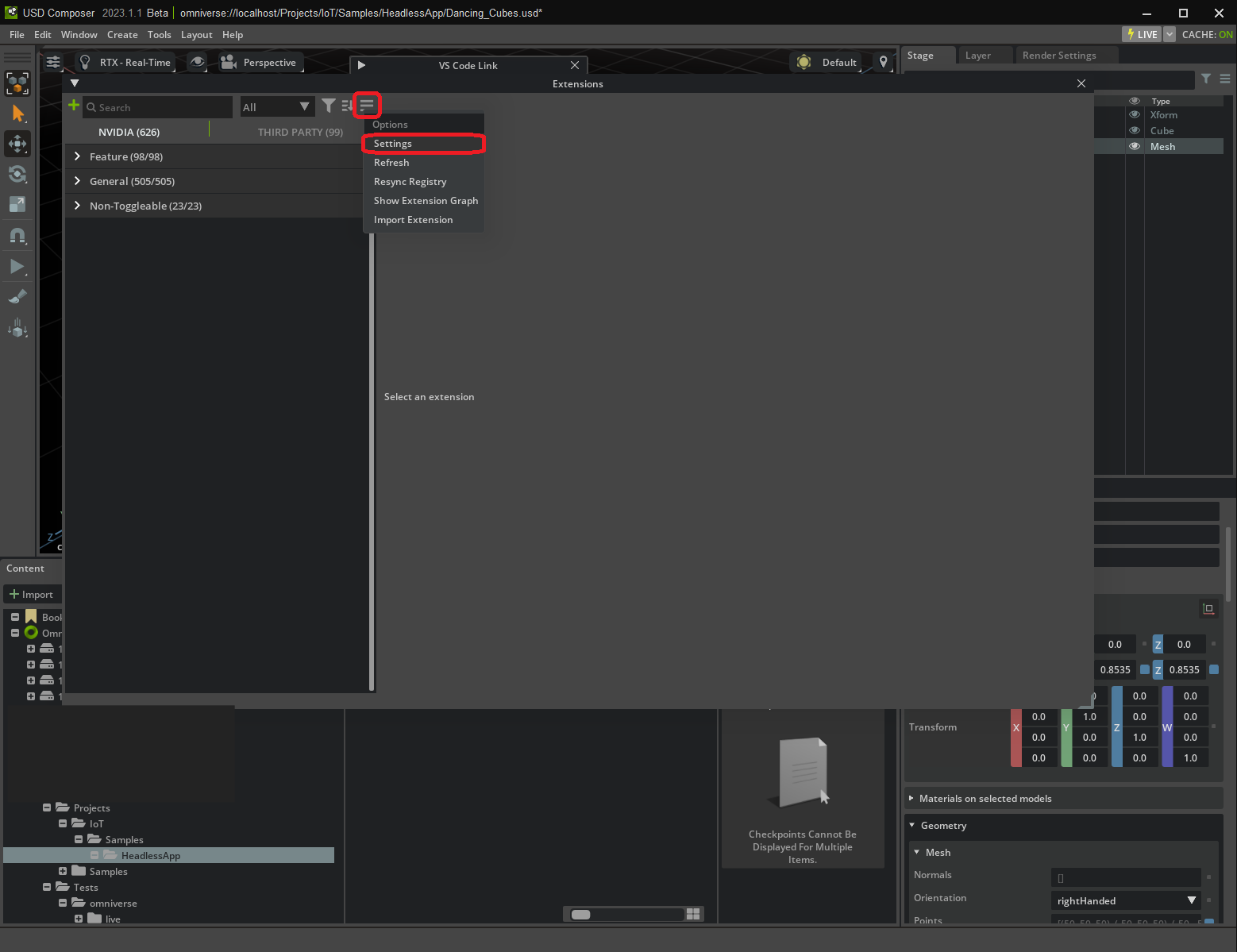The image size is (1237, 952).
Task: Collapse the Mesh subsection
Action: point(917,852)
